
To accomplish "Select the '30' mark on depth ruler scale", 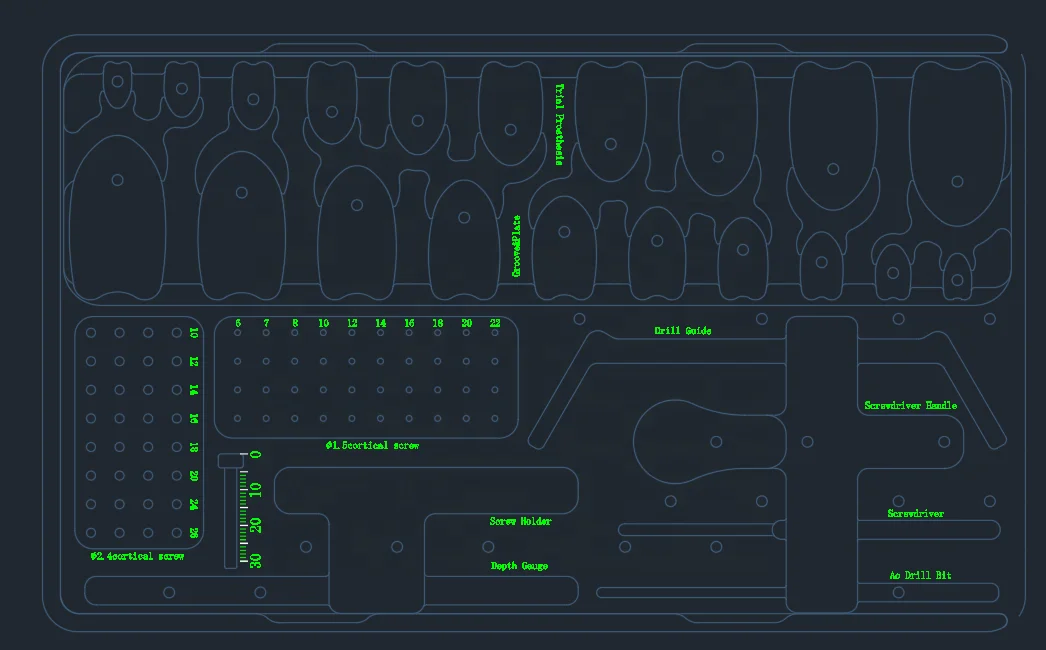I will click(x=255, y=560).
